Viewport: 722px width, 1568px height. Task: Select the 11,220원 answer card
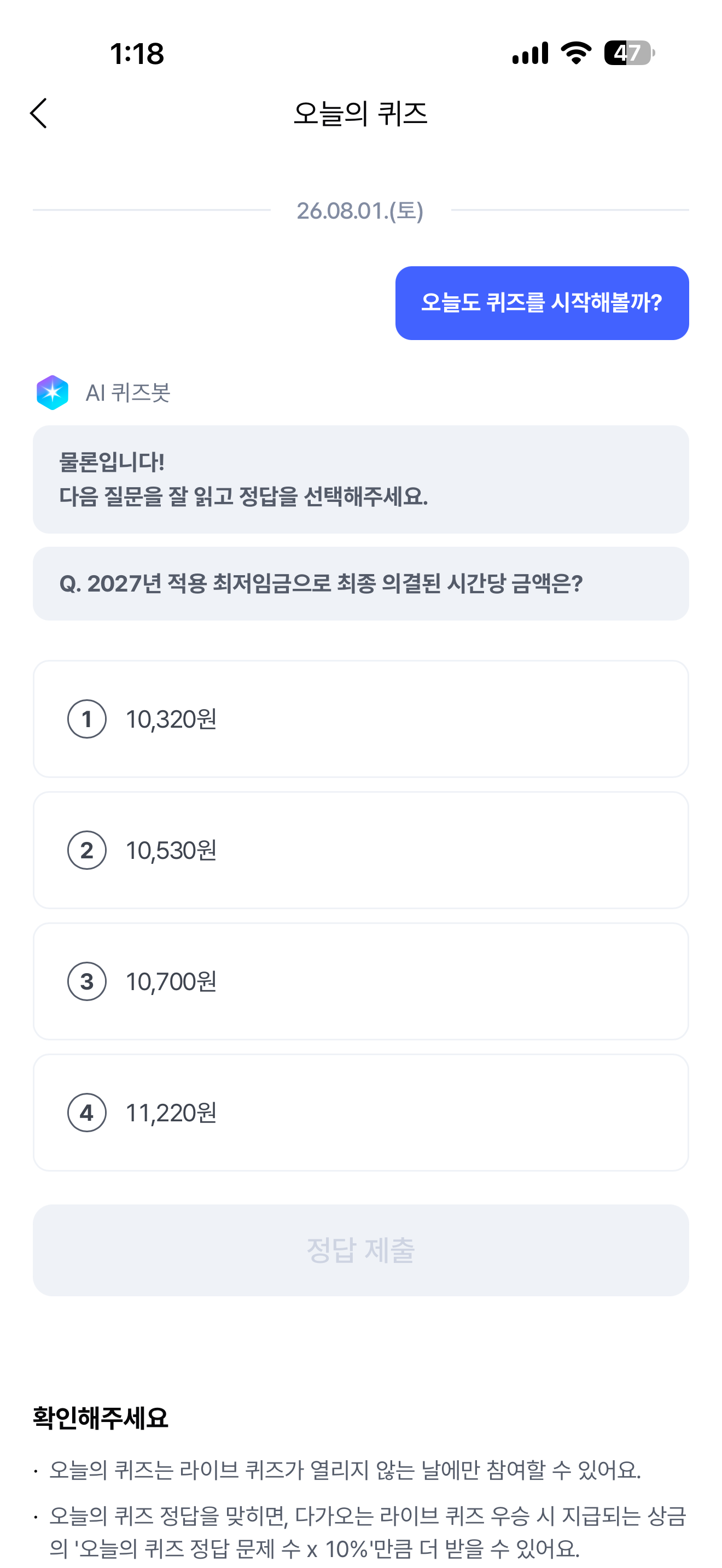point(361,1113)
